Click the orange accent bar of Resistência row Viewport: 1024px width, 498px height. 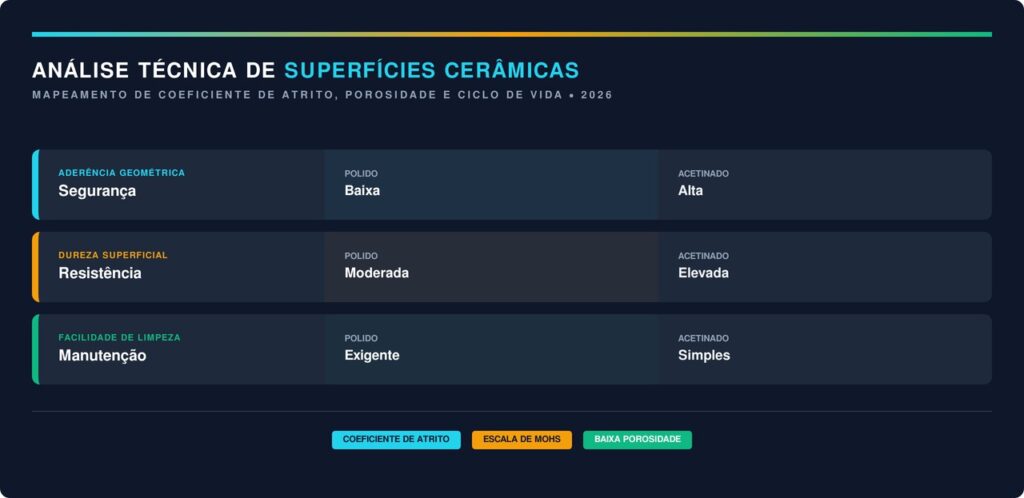(35, 267)
